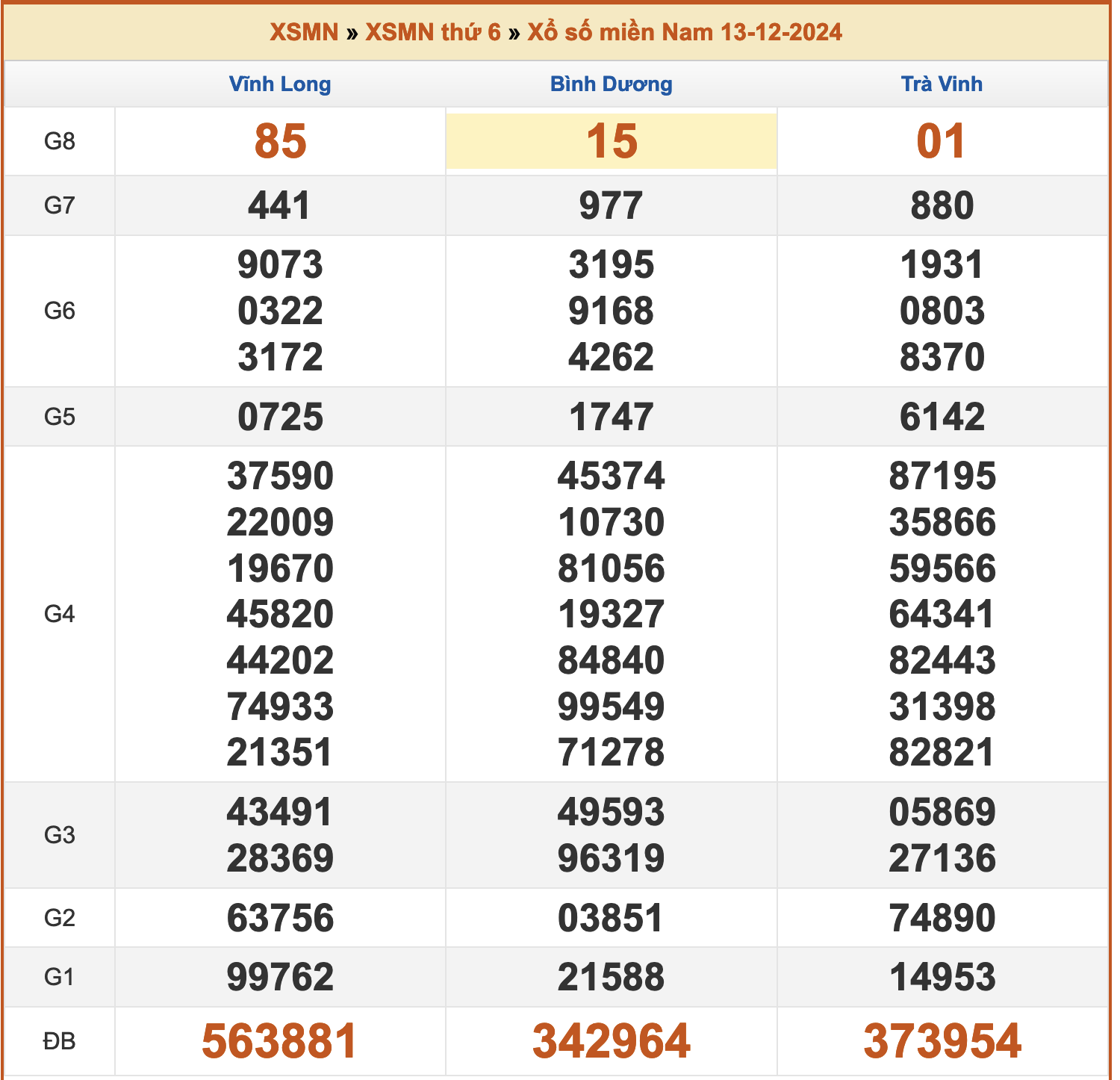Screen dimensions: 1120x1080
Task: Select Trà Vinh G8 result 01
Action: point(942,141)
